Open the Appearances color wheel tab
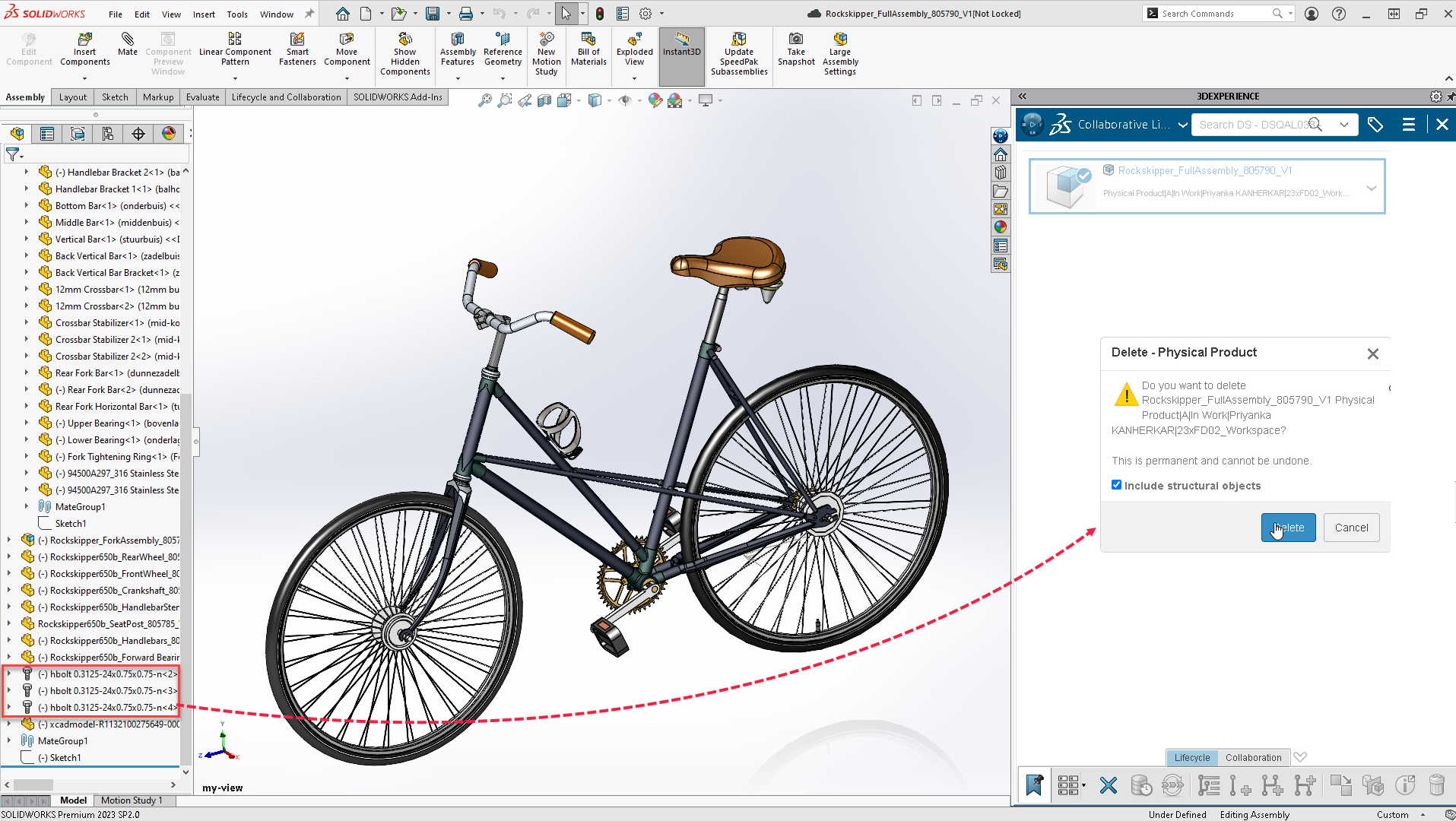Viewport: 1456px width, 821px height. [x=169, y=134]
